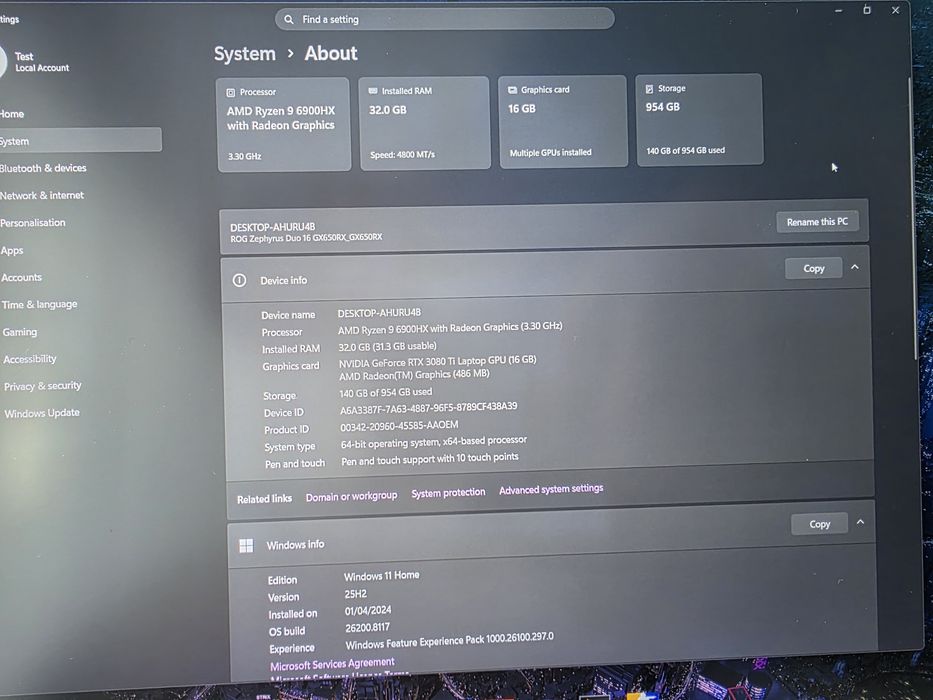Open Advanced system settings link
Screen dimensions: 933x700
551,489
